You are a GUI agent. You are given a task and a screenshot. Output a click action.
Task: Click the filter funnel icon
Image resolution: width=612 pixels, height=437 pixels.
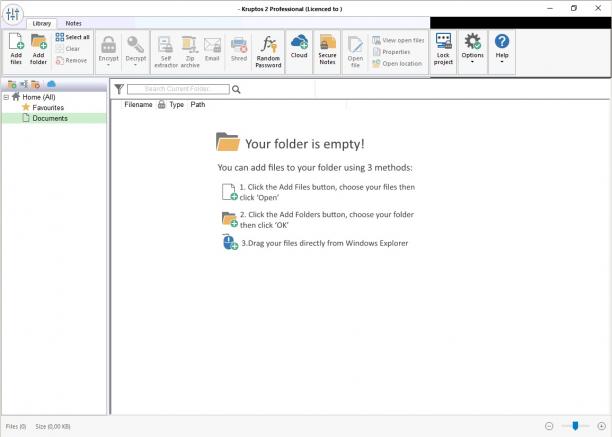(119, 89)
